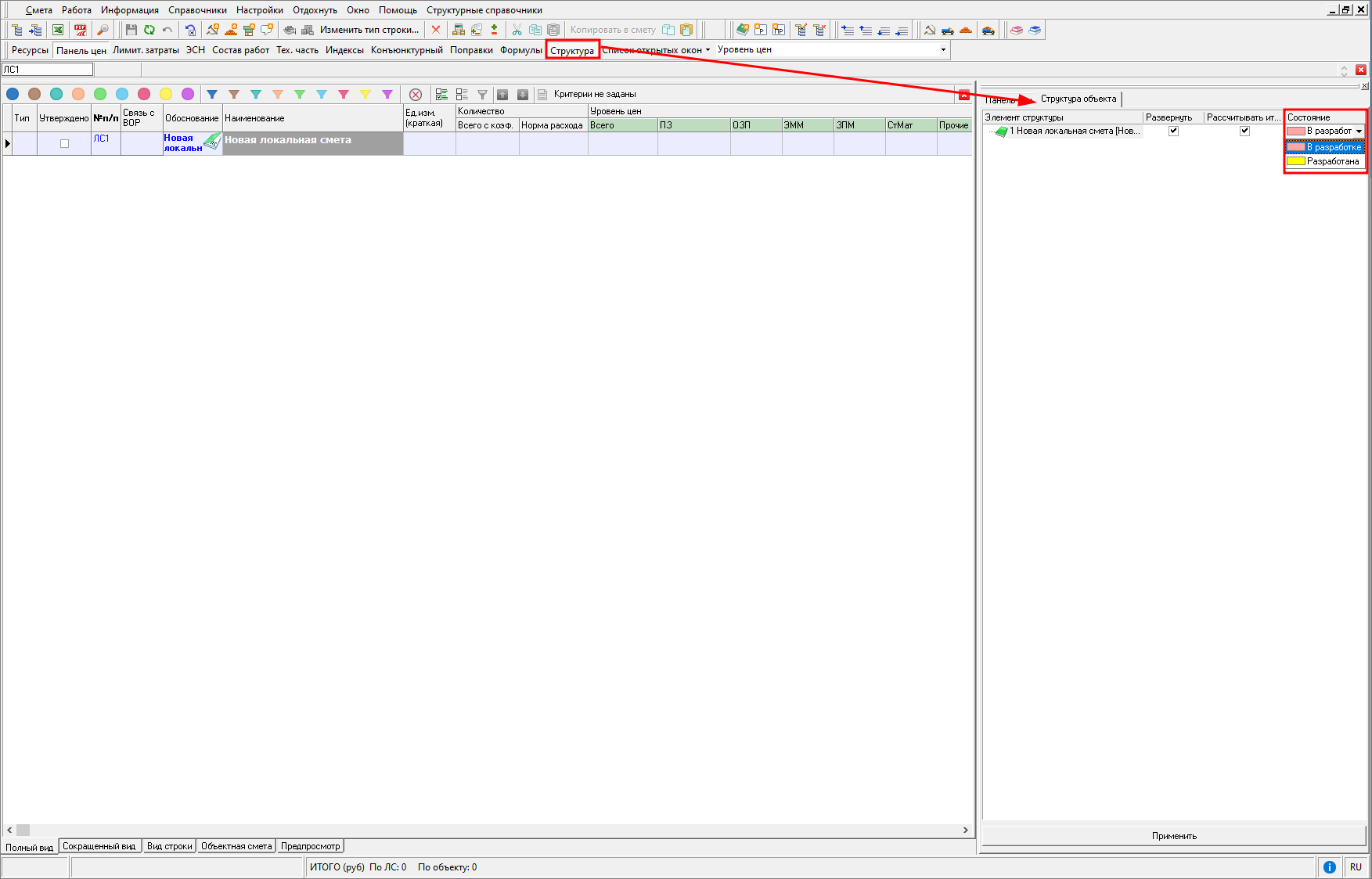Switch to the Объектная смета tab

(236, 846)
